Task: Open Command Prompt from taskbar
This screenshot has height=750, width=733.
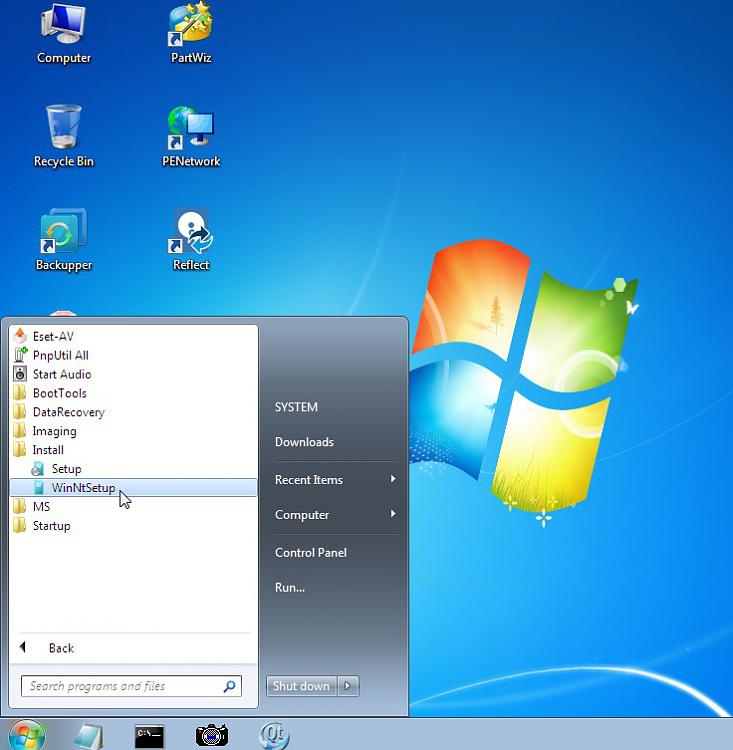Action: pos(149,737)
